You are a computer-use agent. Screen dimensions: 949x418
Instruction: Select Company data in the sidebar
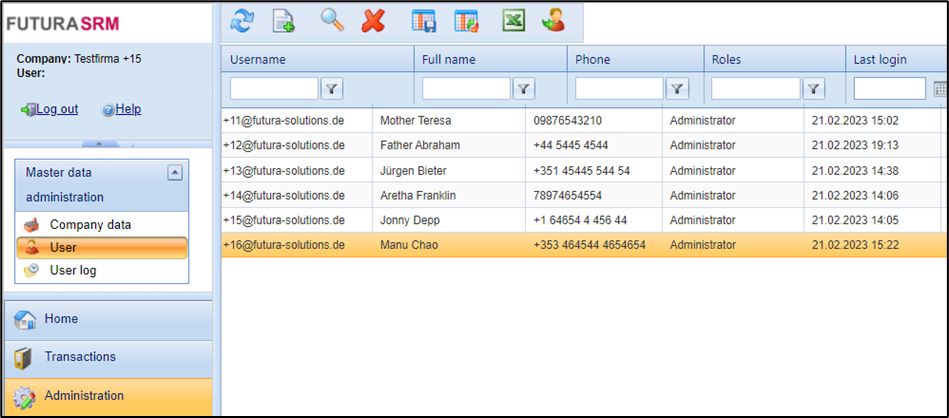click(x=90, y=225)
